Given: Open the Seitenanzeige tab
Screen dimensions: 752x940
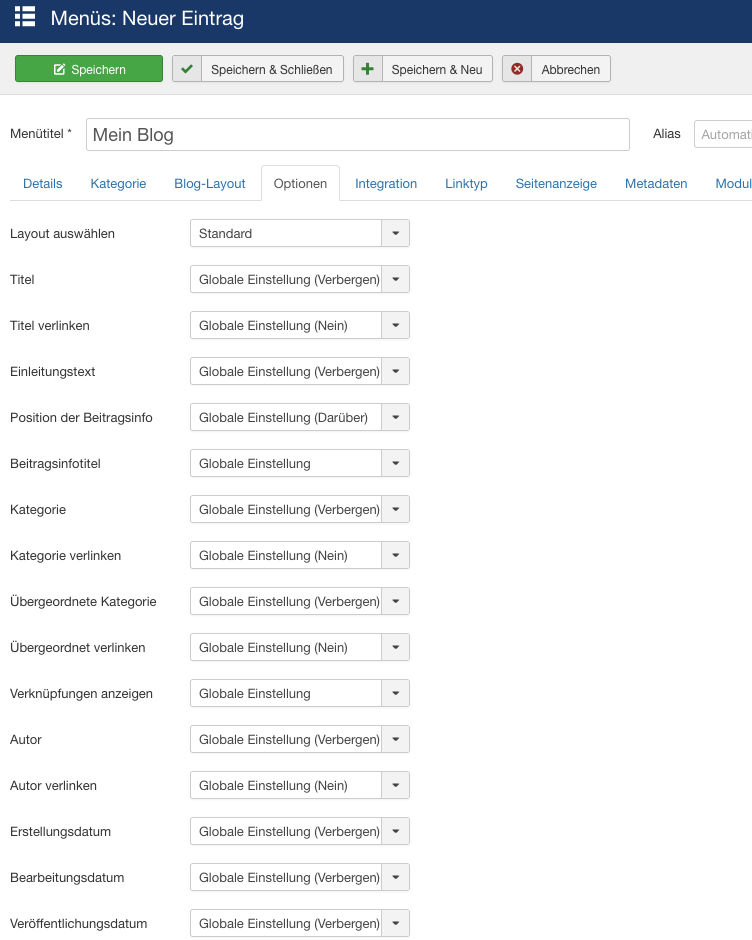Looking at the screenshot, I should pyautogui.click(x=556, y=184).
